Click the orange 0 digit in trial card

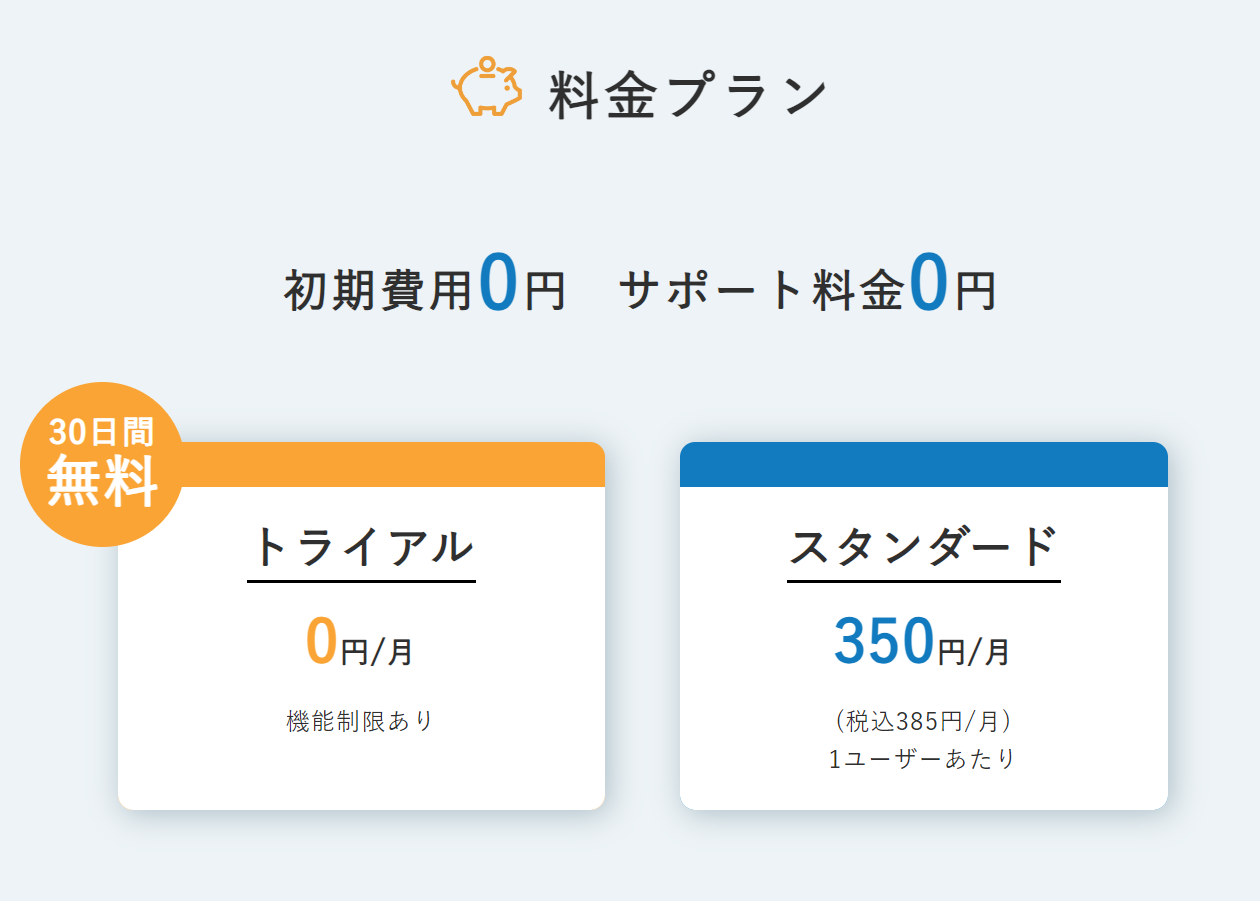[322, 641]
